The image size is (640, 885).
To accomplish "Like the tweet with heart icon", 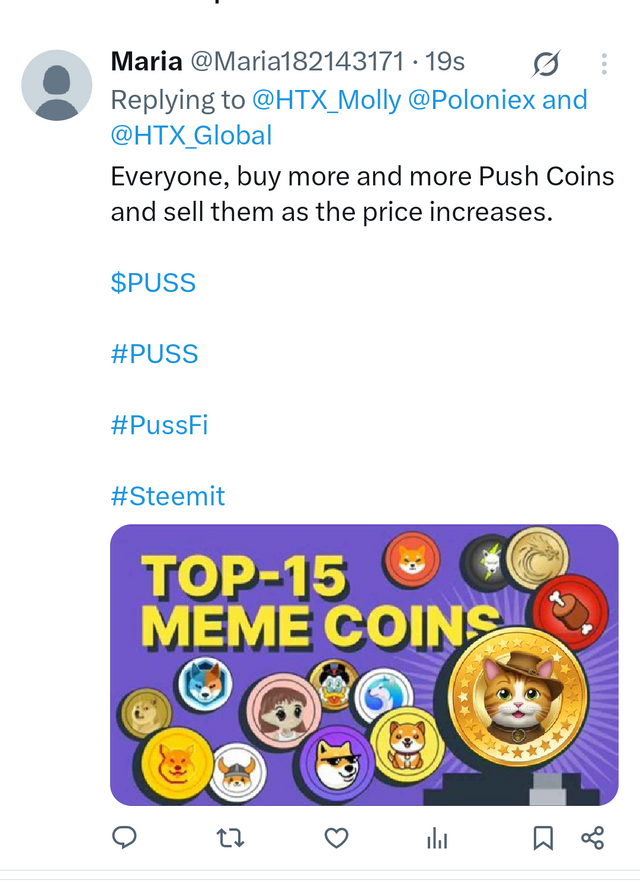I will [336, 838].
